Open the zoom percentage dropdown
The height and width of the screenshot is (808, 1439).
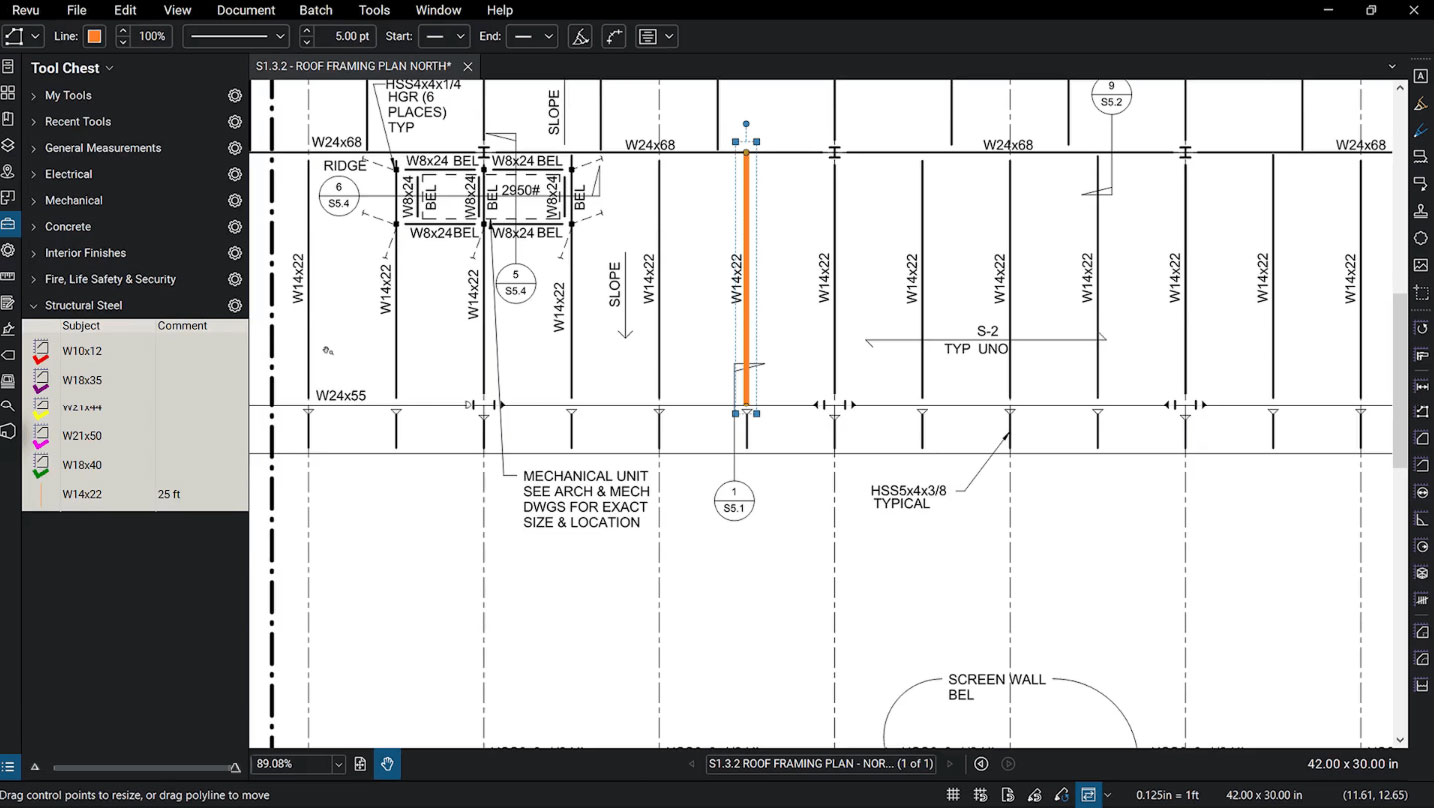(x=338, y=764)
